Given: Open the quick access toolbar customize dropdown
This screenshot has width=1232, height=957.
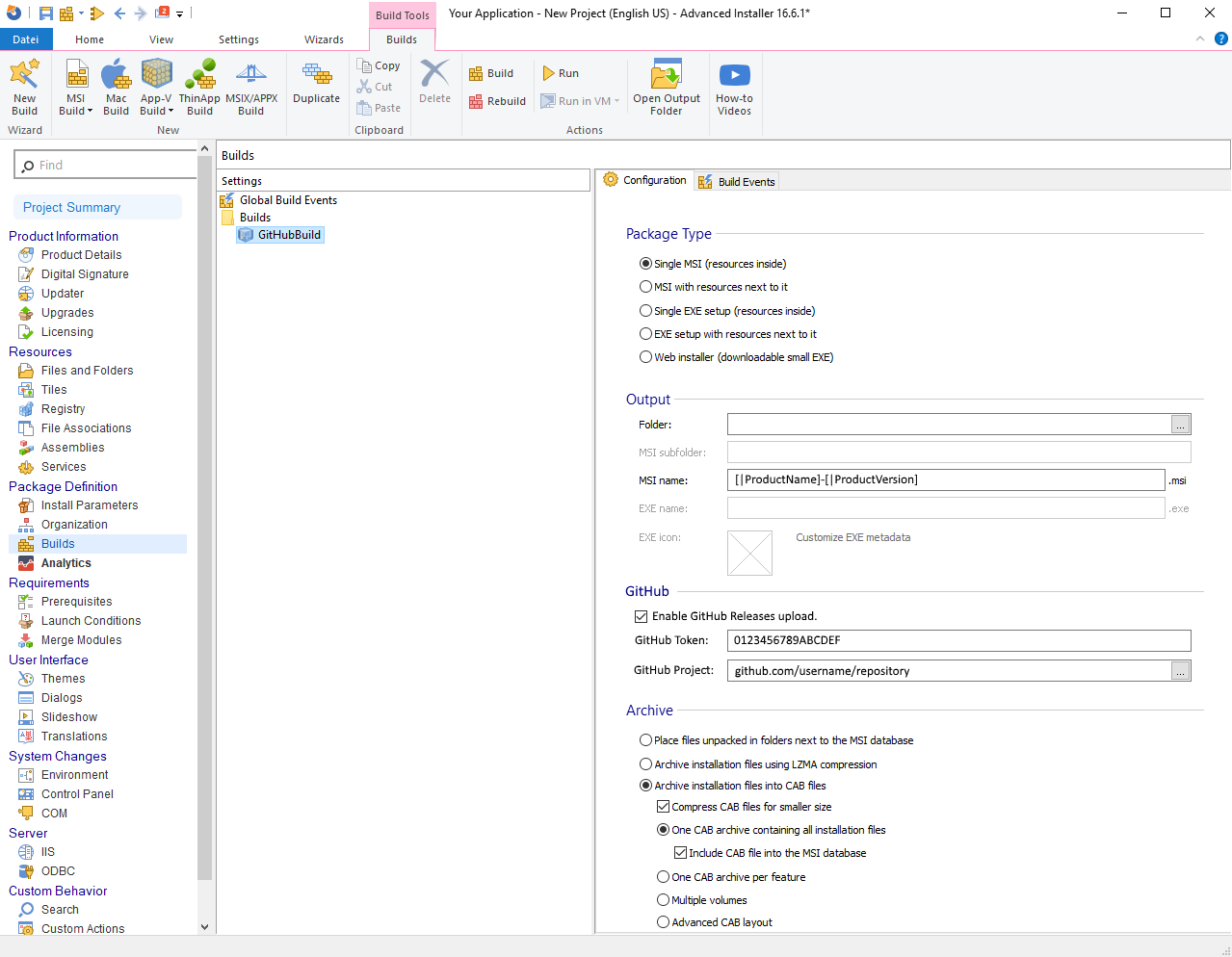Looking at the screenshot, I should (x=179, y=14).
